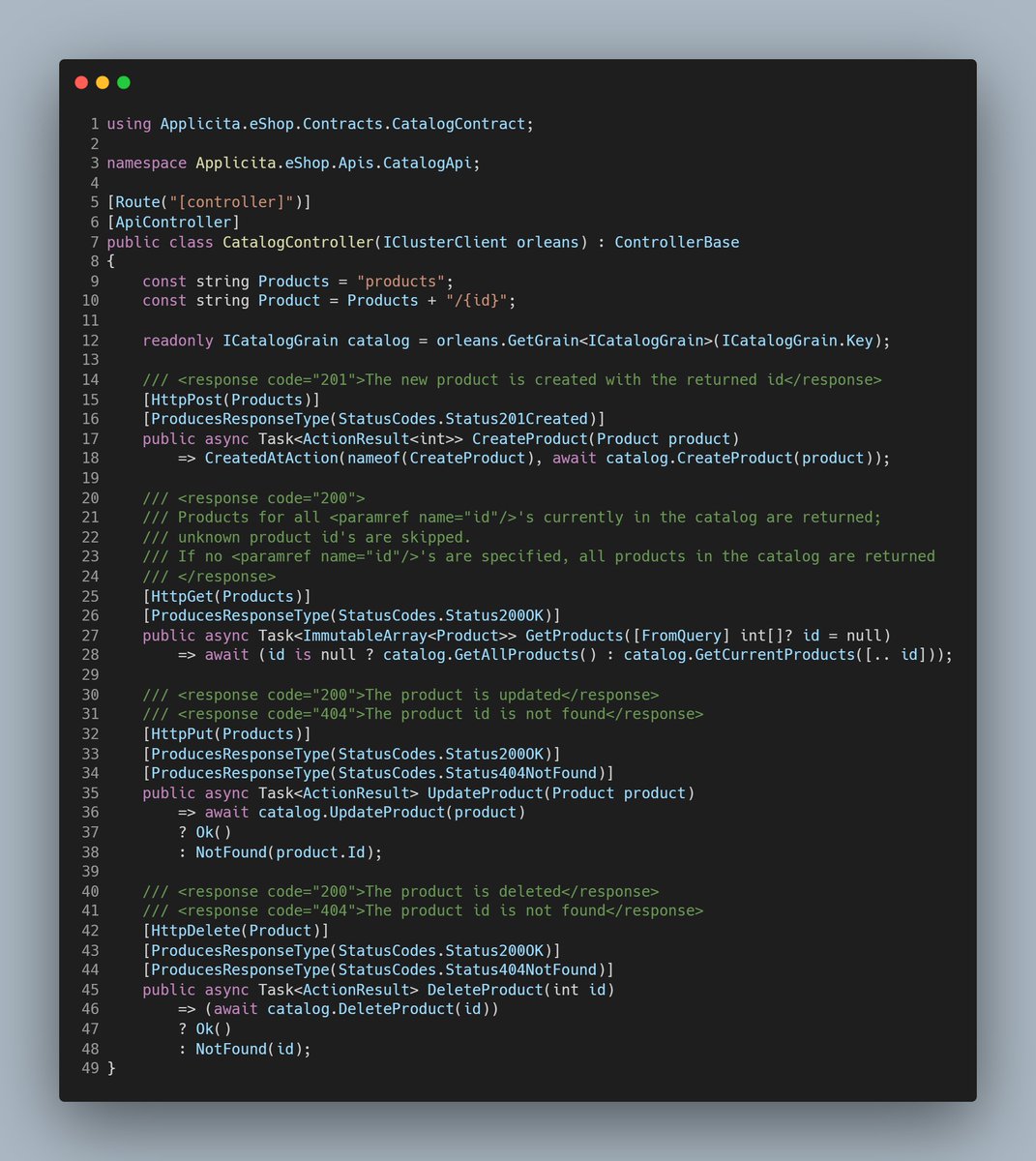Click 'NotFound(product.Id)' on line 38
The image size is (1036, 1161).
tap(285, 852)
